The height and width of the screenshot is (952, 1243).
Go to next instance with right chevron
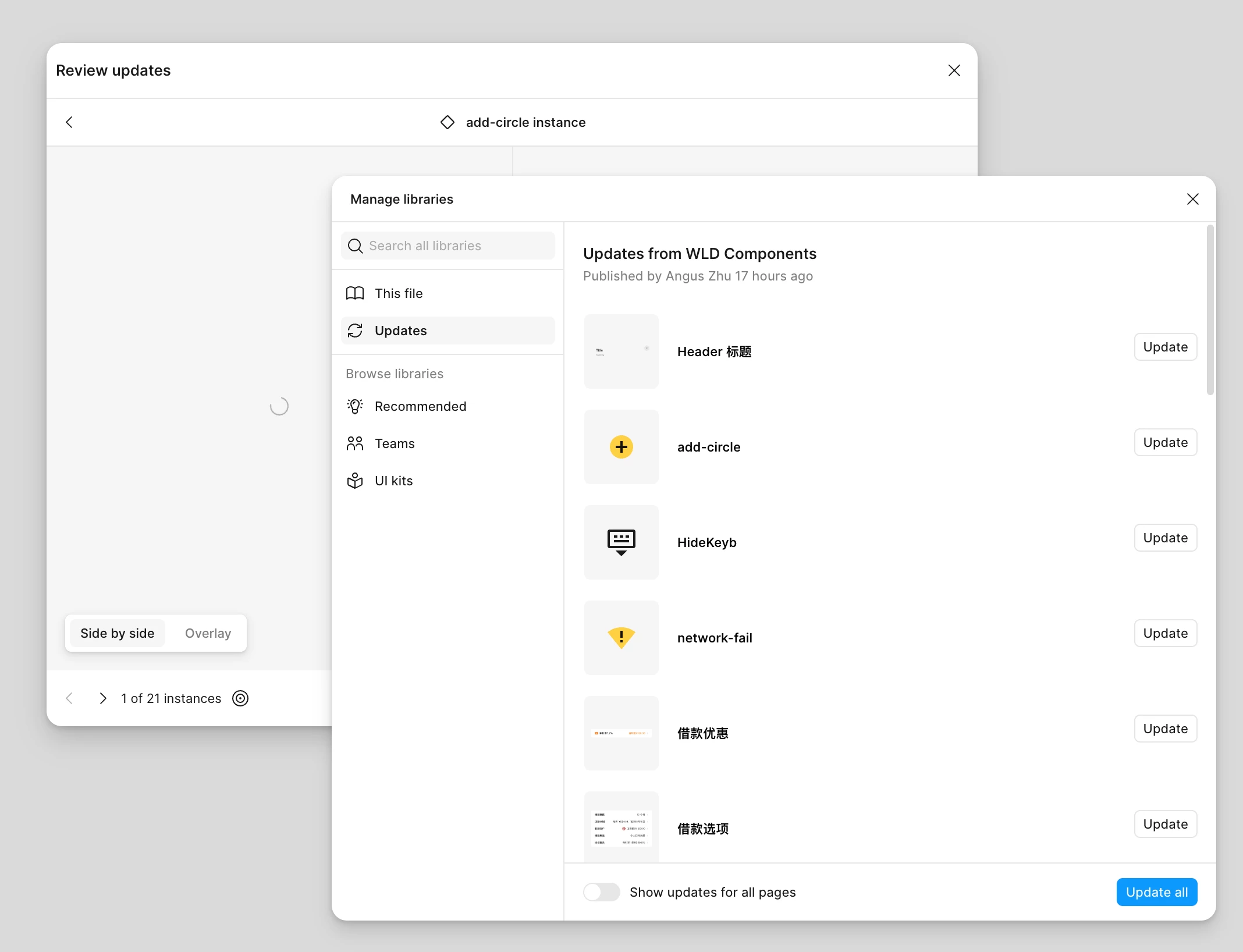(103, 698)
